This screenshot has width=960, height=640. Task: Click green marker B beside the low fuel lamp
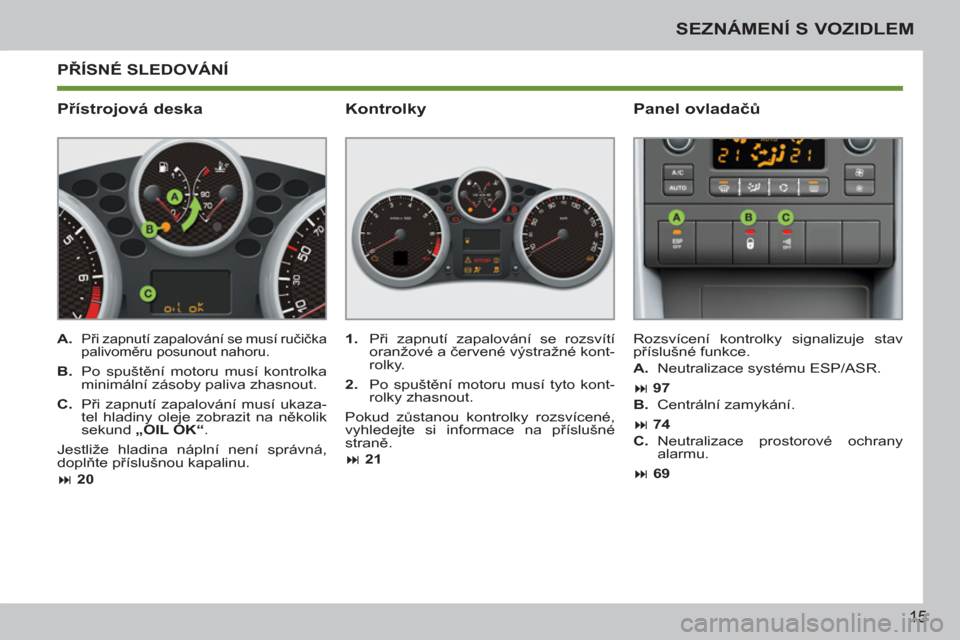coord(149,230)
